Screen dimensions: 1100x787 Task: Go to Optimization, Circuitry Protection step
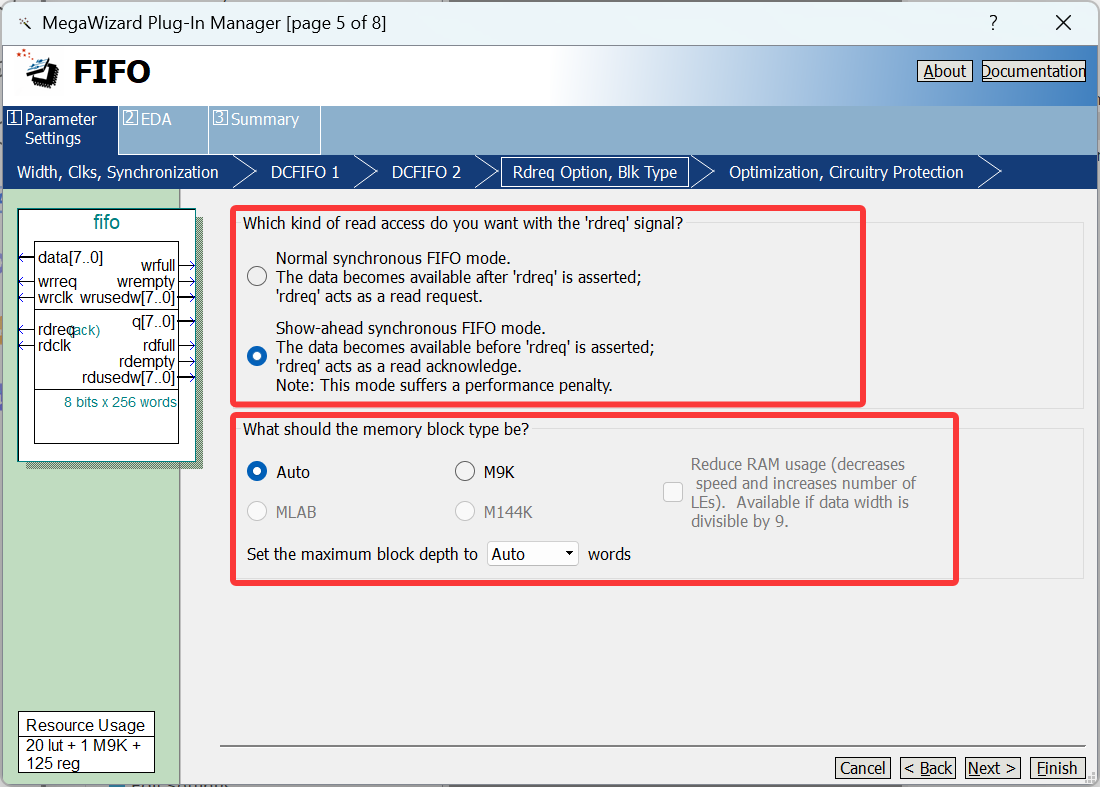[846, 173]
